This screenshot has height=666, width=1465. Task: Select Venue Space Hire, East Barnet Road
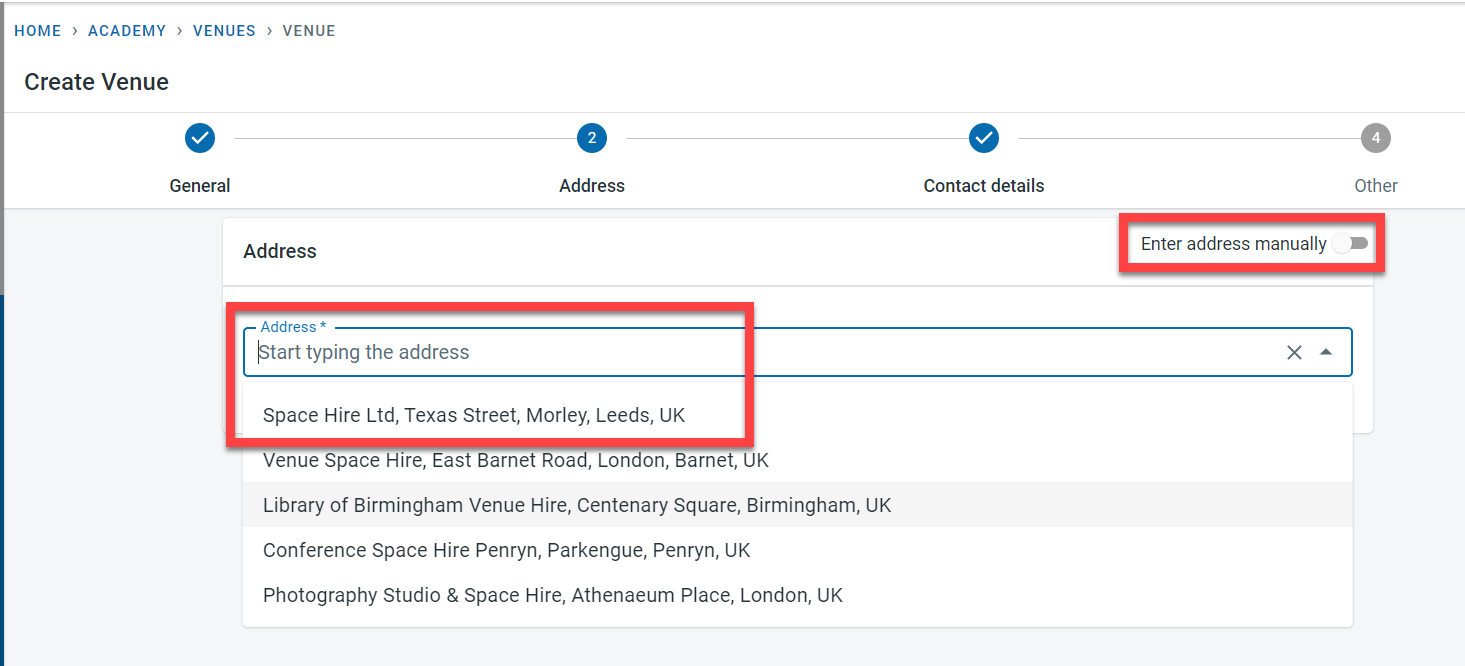point(516,460)
